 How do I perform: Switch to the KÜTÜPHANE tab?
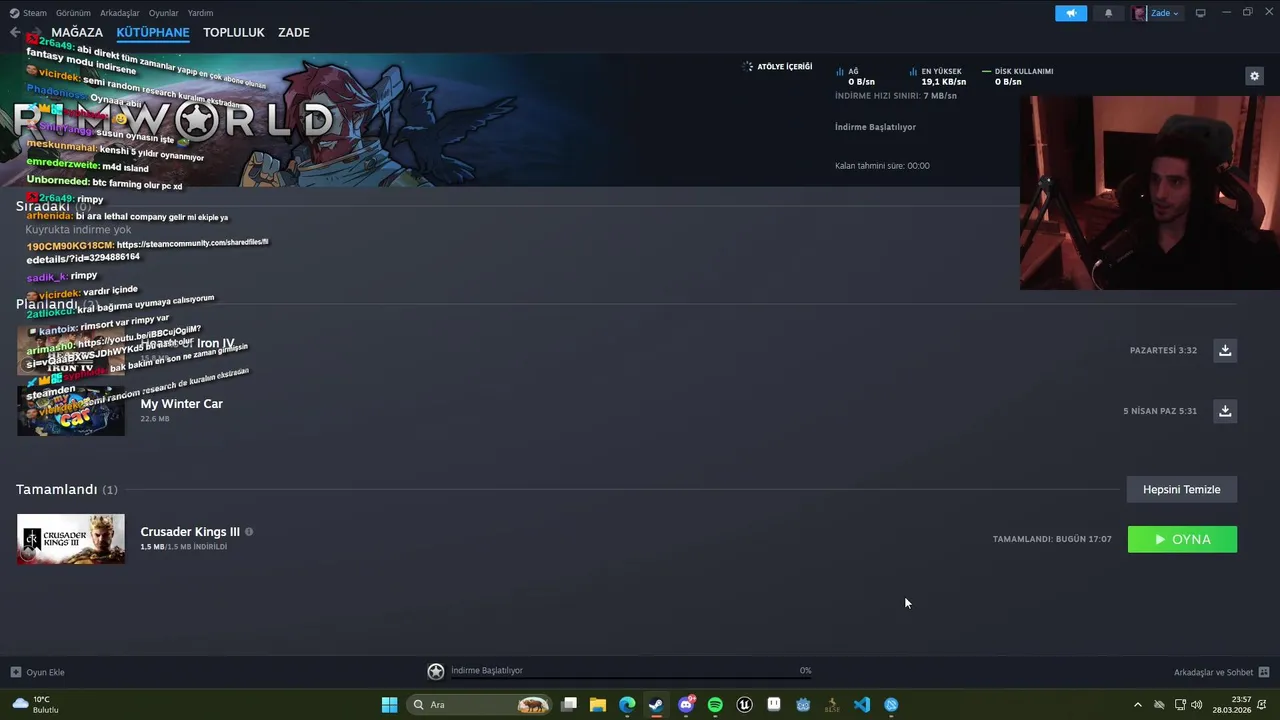point(153,32)
